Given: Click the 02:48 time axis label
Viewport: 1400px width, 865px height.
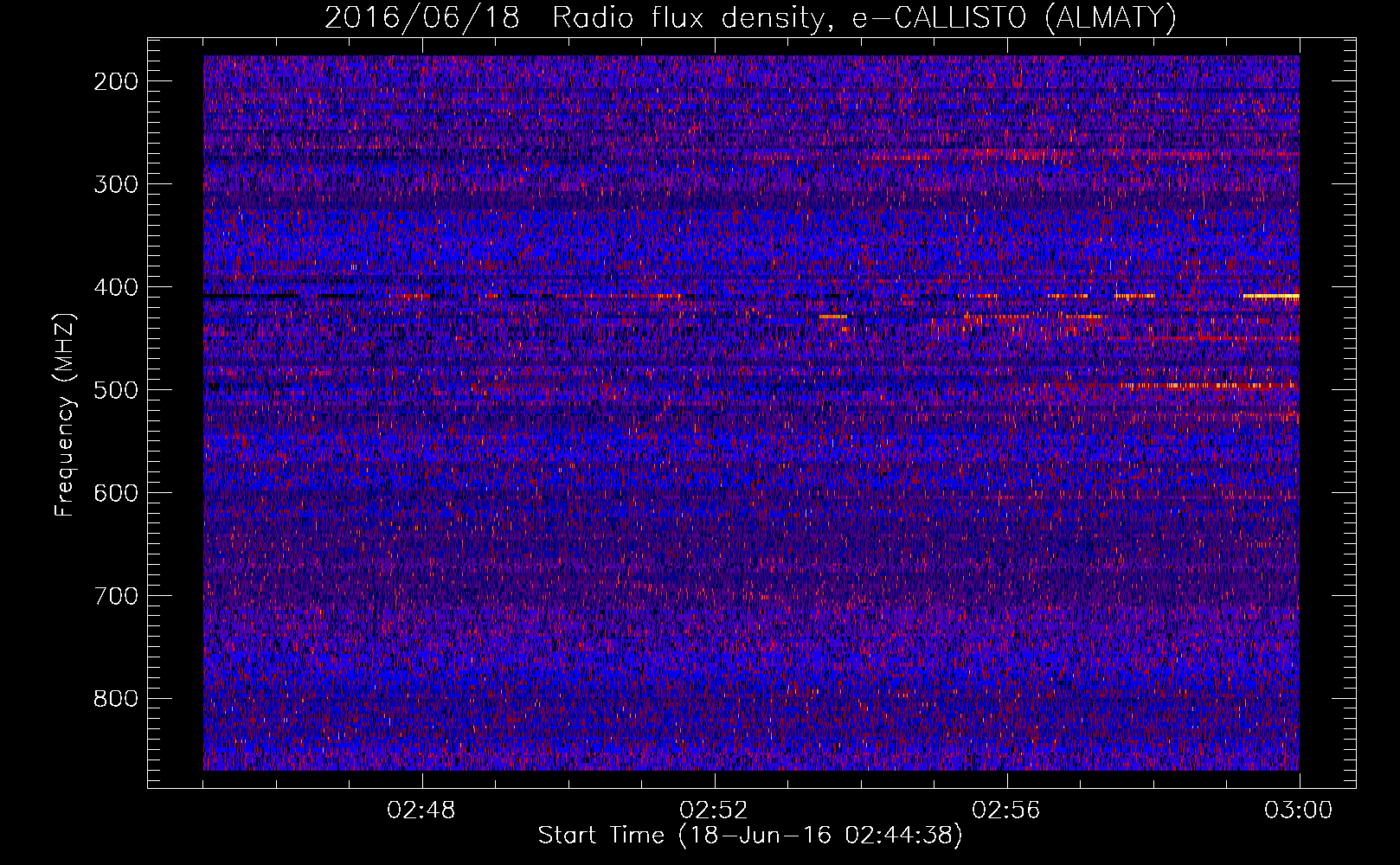Looking at the screenshot, I should [422, 811].
